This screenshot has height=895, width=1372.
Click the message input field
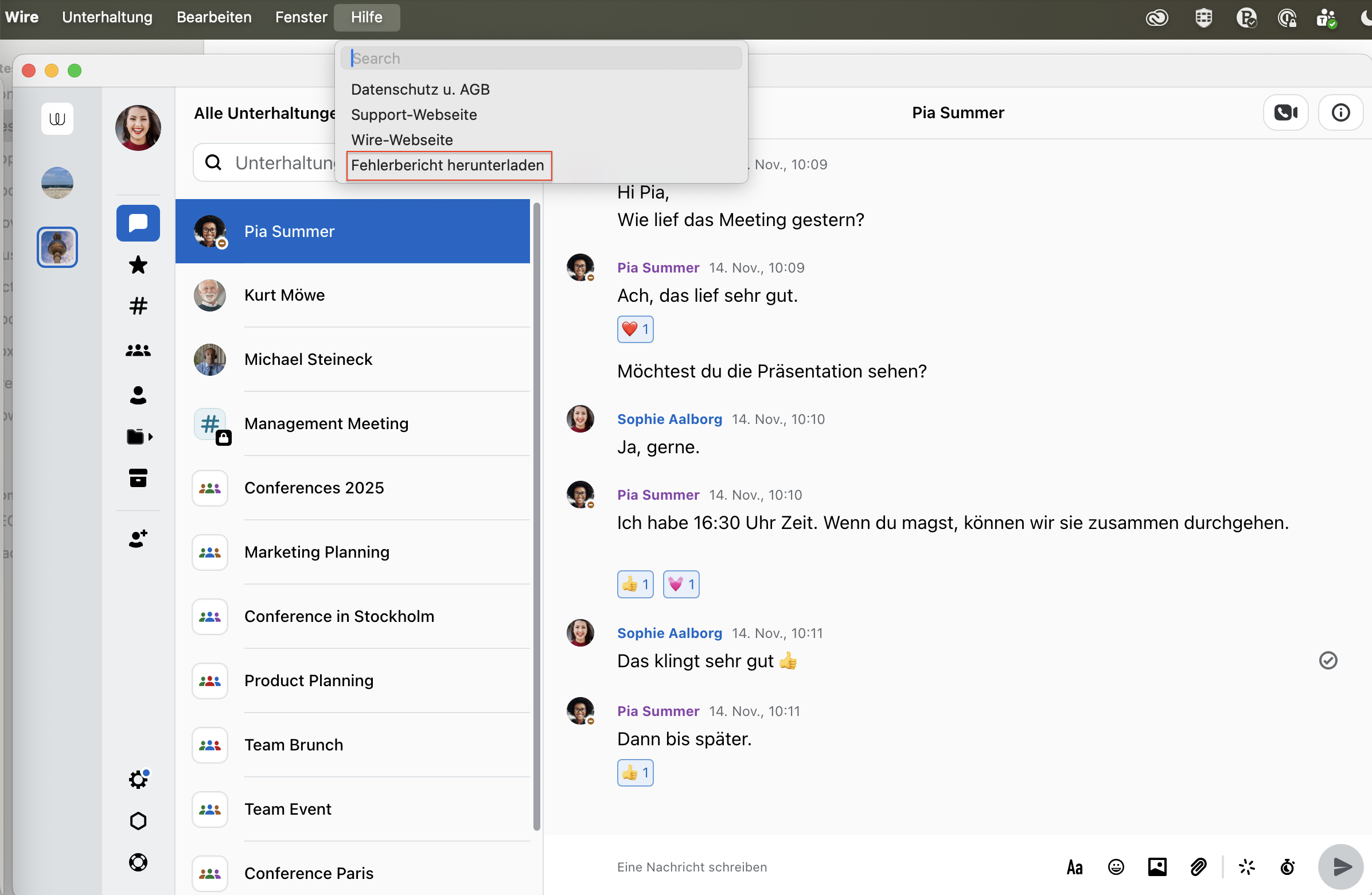pos(830,867)
